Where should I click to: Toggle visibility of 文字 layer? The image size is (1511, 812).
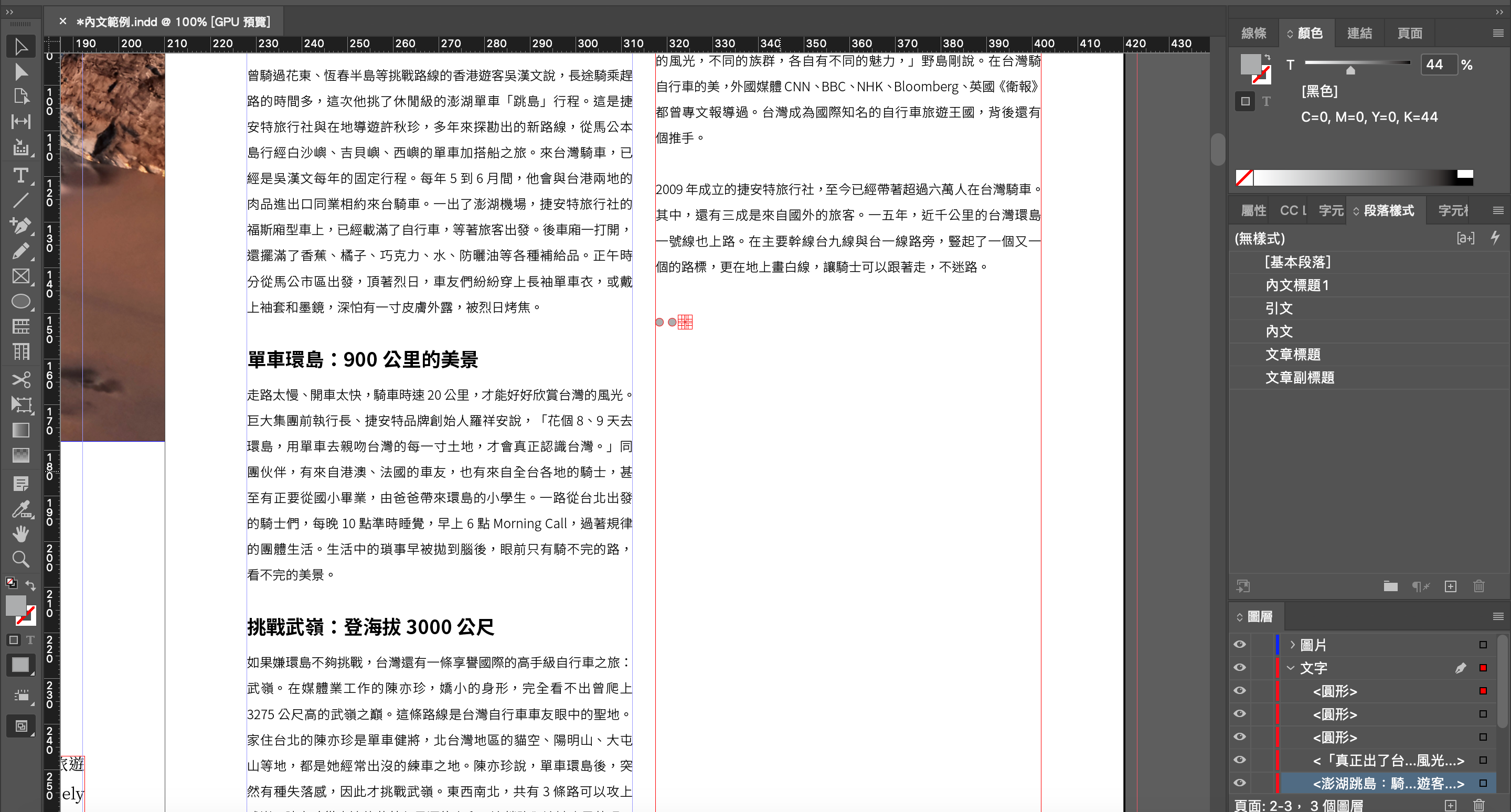coord(1239,668)
